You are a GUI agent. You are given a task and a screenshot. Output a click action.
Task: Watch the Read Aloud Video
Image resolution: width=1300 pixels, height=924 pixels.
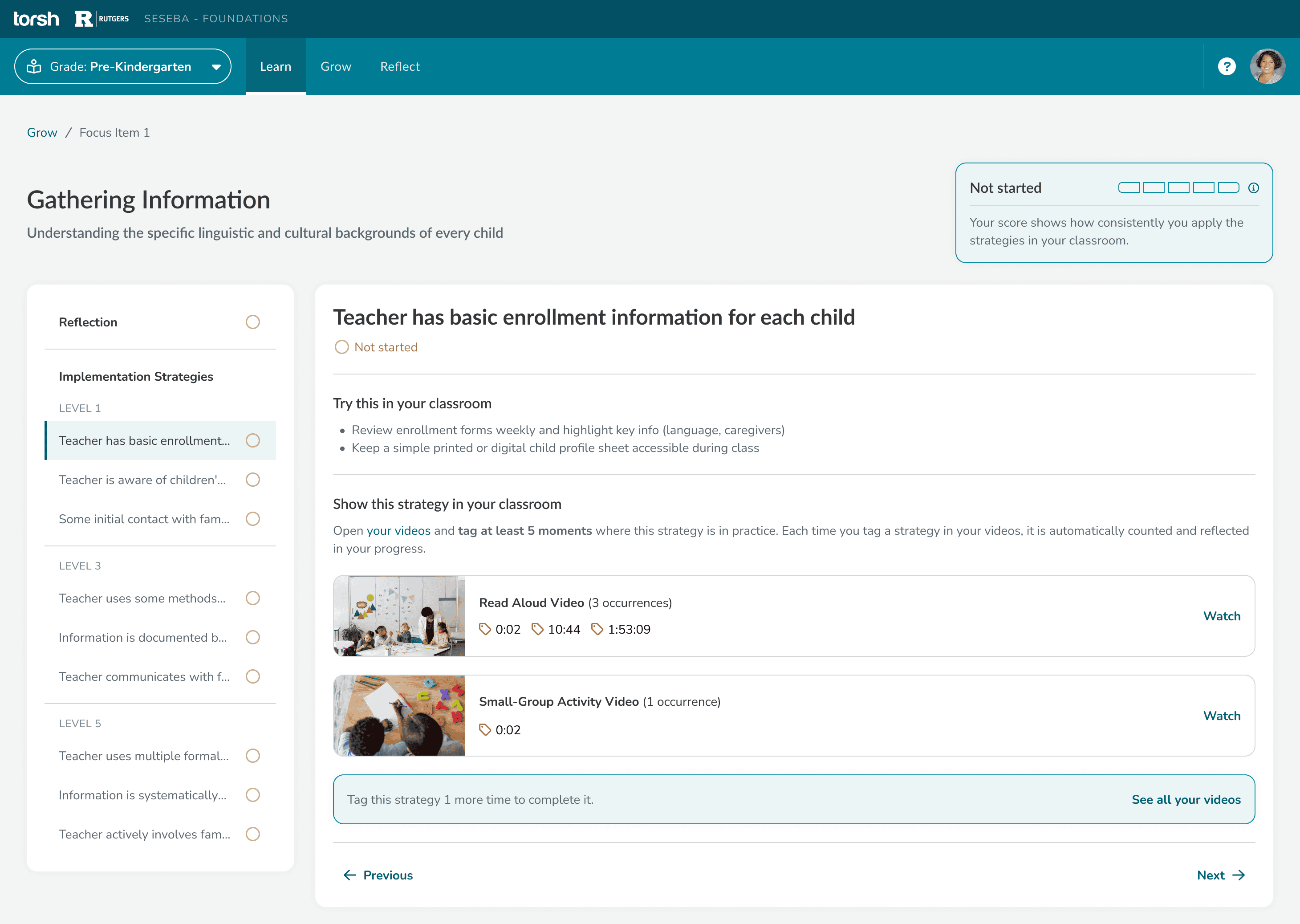click(x=1222, y=615)
